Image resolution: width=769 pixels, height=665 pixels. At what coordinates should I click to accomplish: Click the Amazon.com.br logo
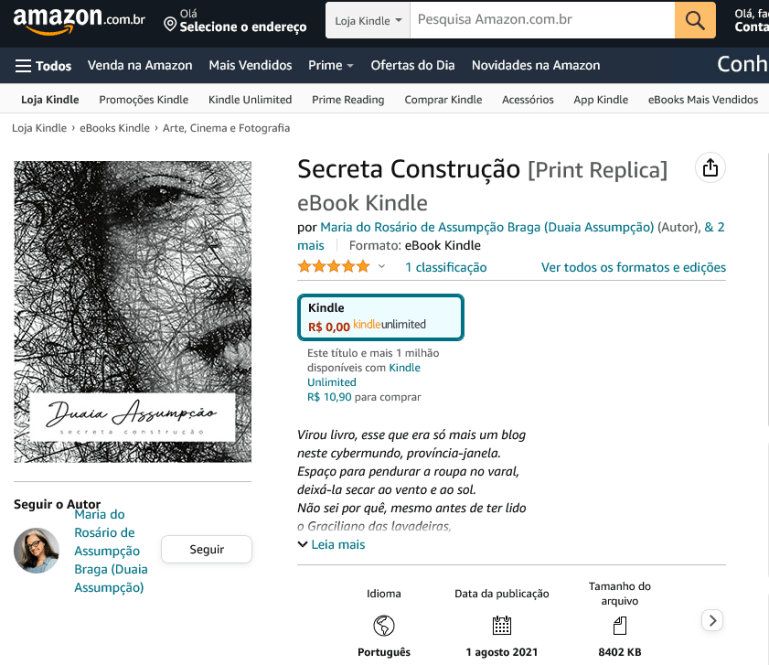[78, 20]
